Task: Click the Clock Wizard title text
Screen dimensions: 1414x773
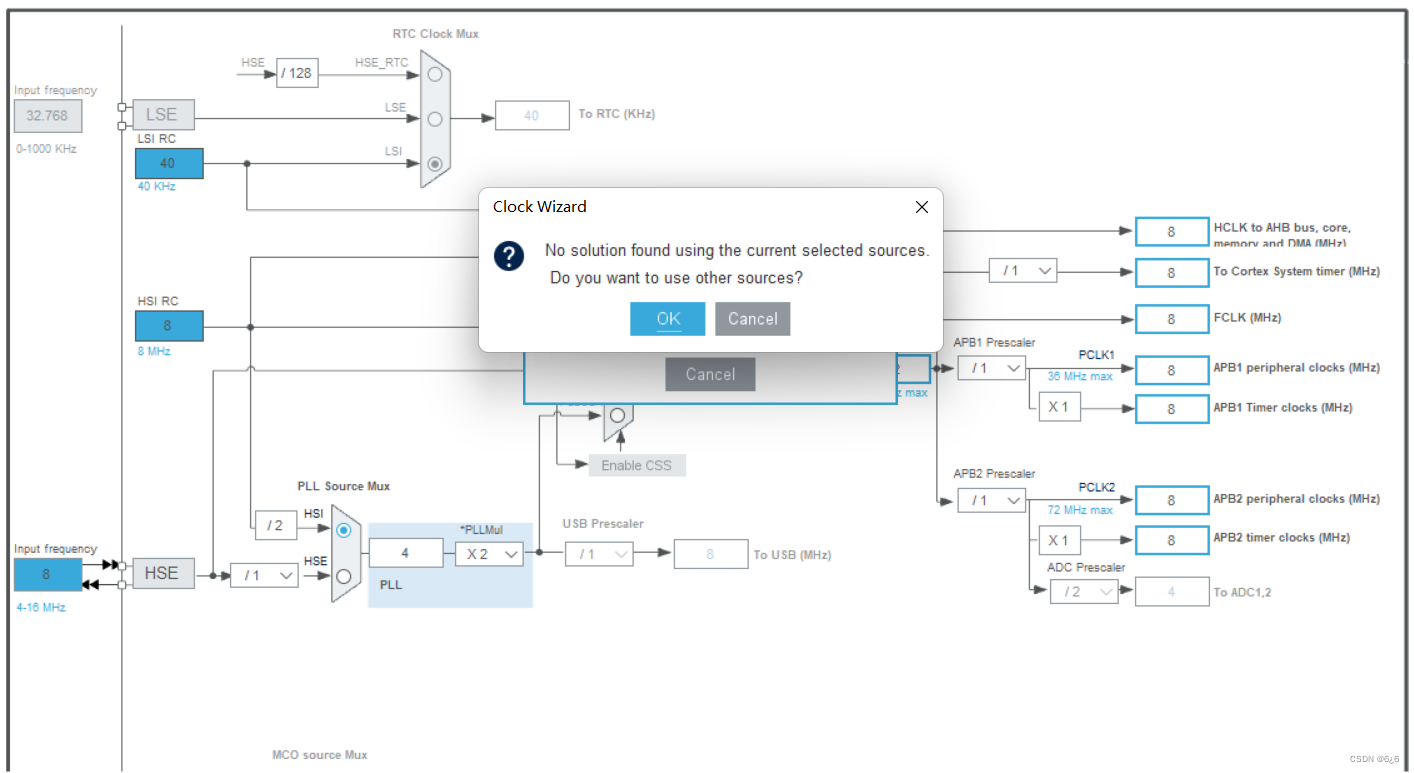Action: [540, 207]
